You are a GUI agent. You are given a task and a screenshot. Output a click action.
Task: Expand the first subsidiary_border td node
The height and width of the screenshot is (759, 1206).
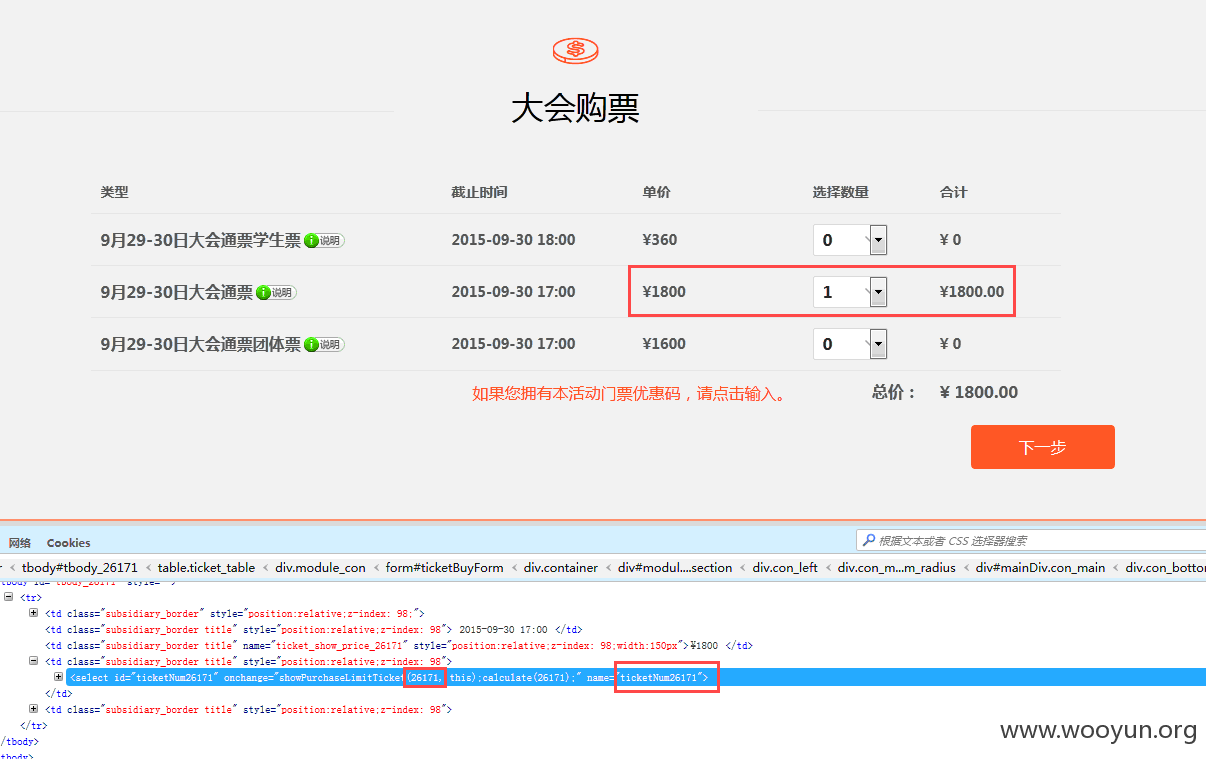(34, 613)
